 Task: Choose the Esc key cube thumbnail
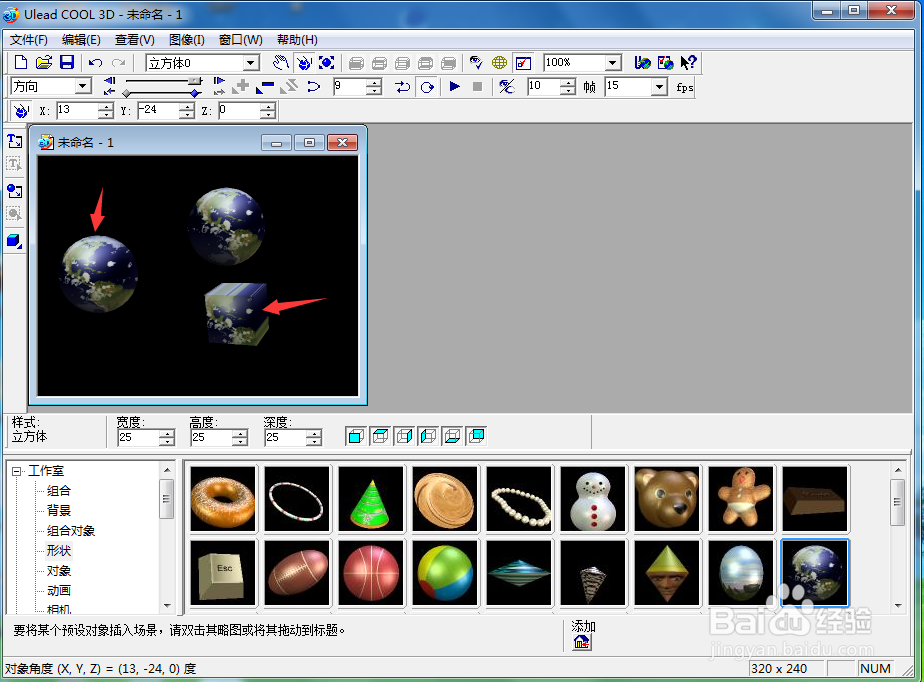(x=223, y=573)
